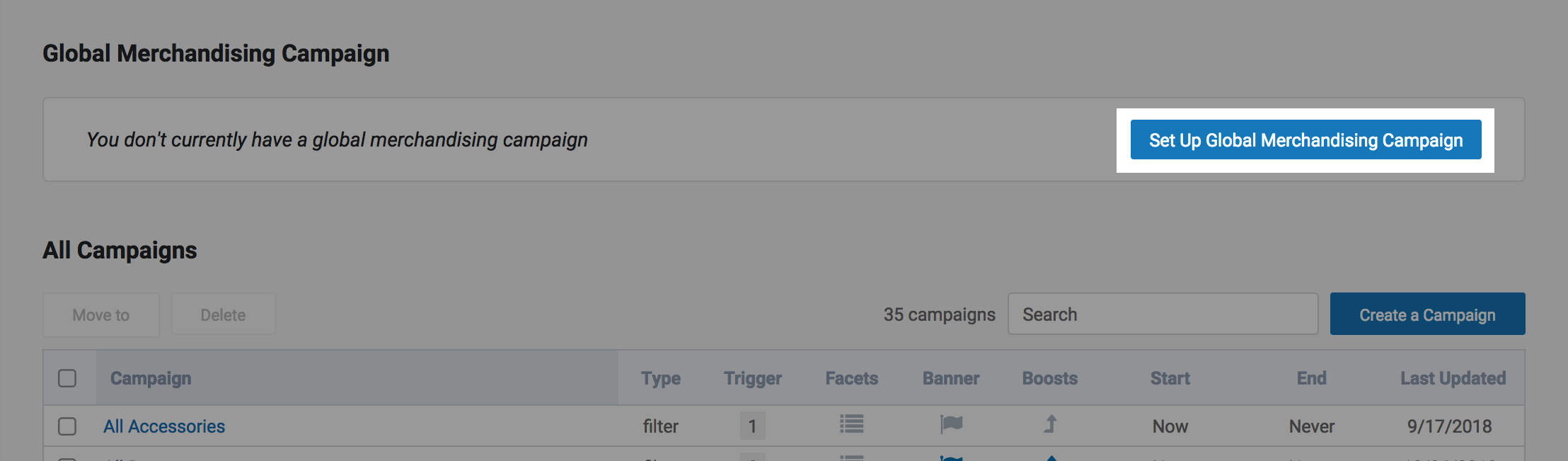
Task: Sort table by Facets column header
Action: pyautogui.click(x=851, y=378)
